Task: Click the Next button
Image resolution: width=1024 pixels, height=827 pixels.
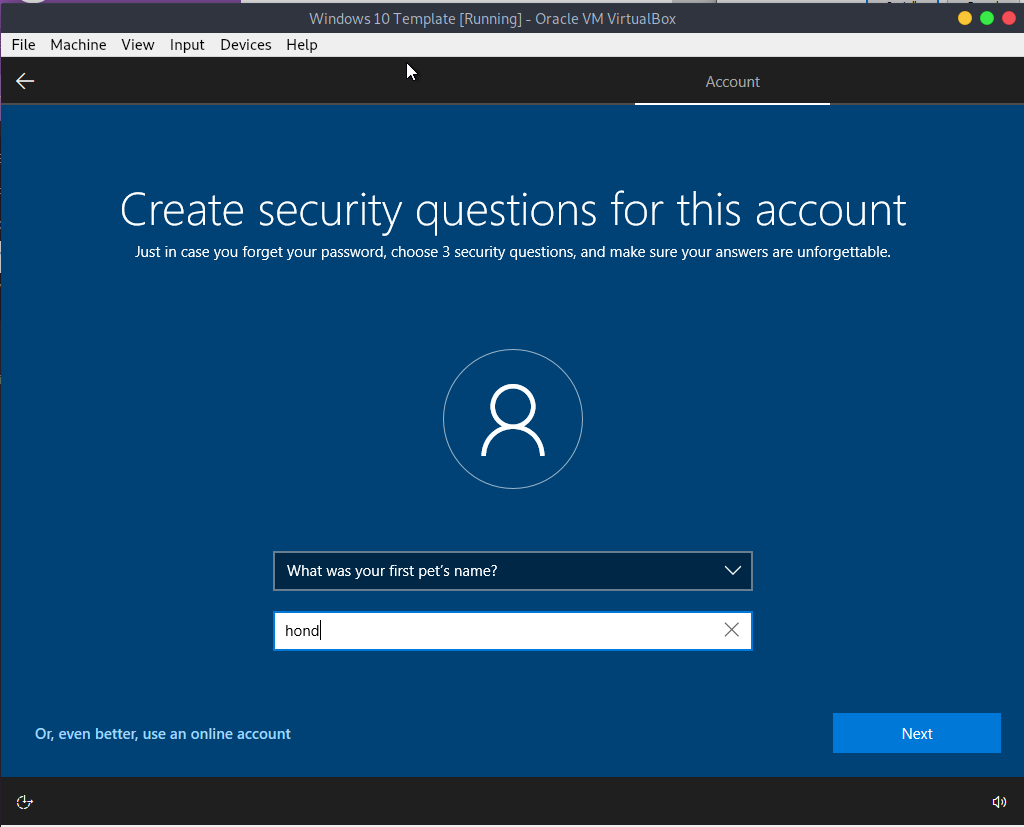Action: [916, 733]
